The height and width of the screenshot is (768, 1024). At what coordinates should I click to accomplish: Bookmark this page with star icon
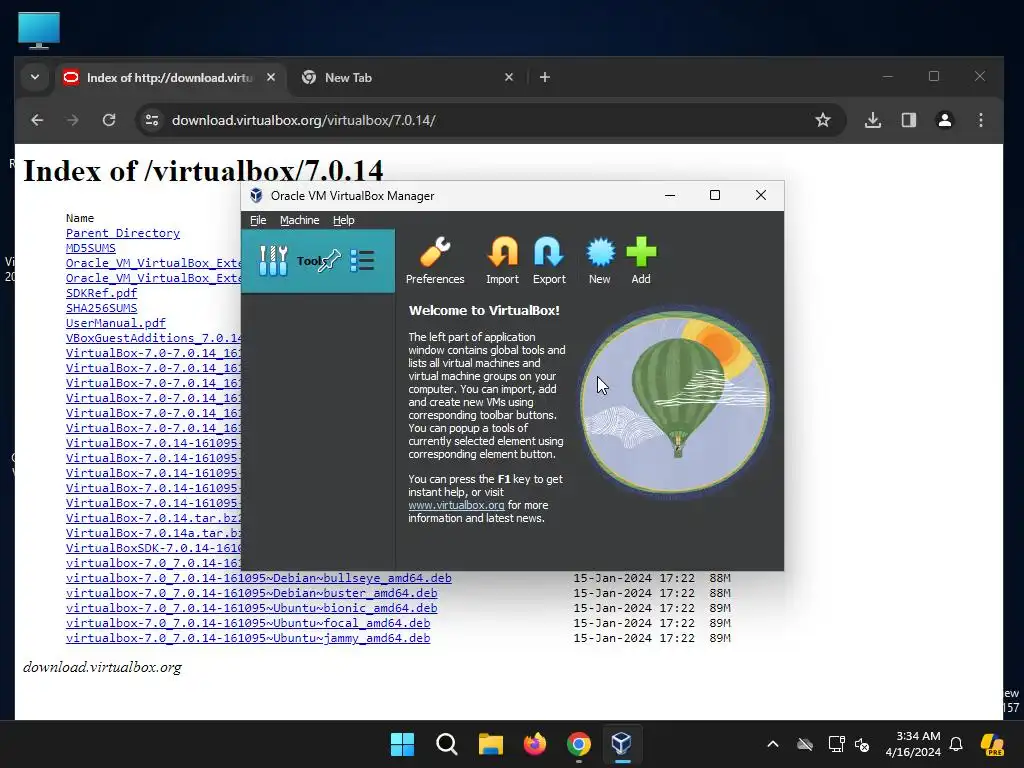823,120
